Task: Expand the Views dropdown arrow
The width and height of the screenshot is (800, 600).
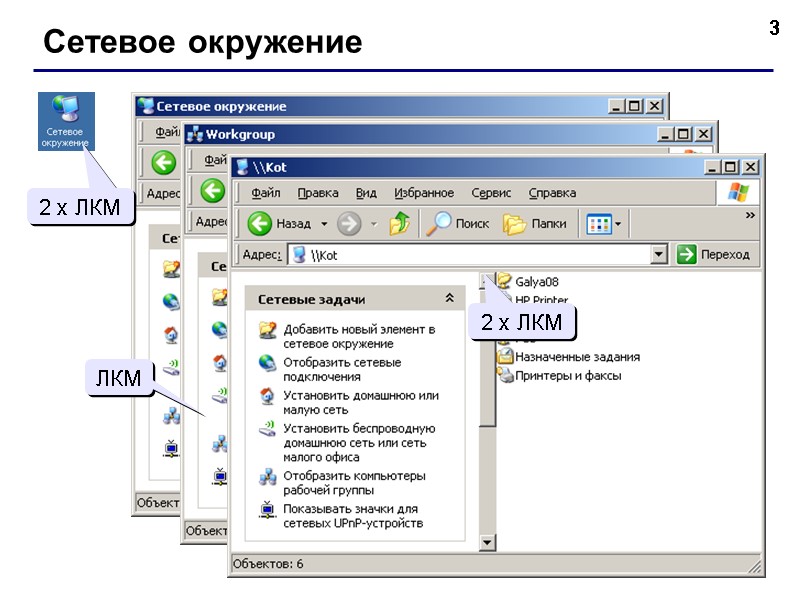Action: tap(618, 224)
